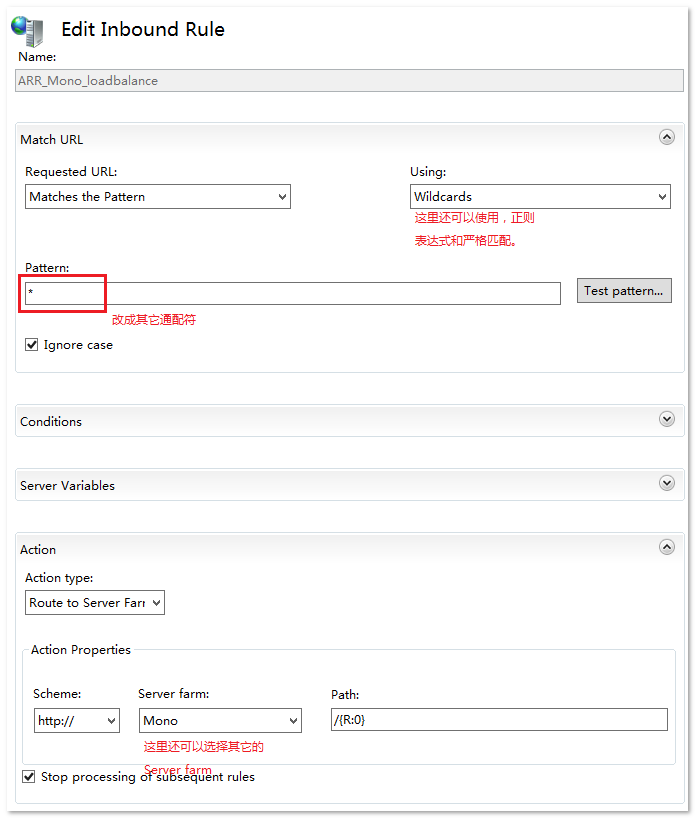Click the Test pattern button
Viewport: 695px width, 818px height.
(x=624, y=291)
